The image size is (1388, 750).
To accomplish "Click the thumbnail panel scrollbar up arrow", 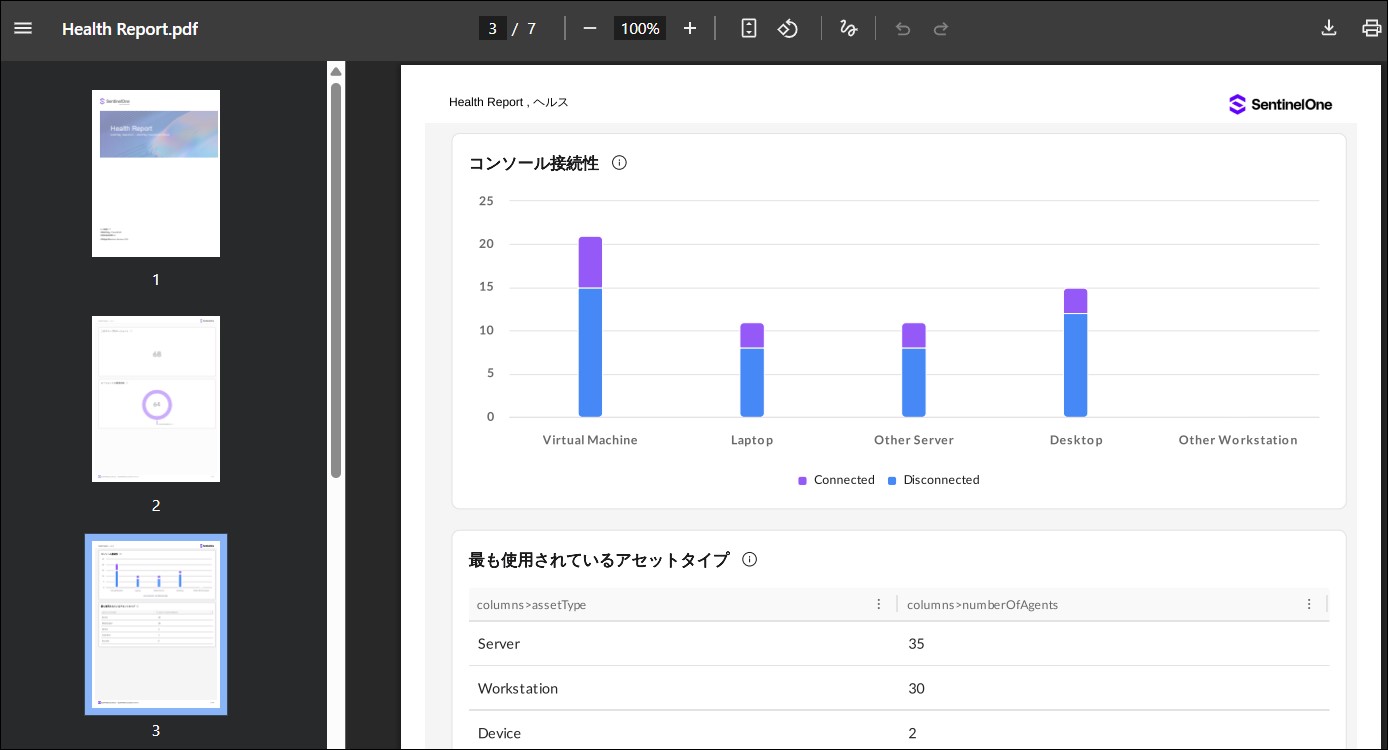I will click(336, 71).
